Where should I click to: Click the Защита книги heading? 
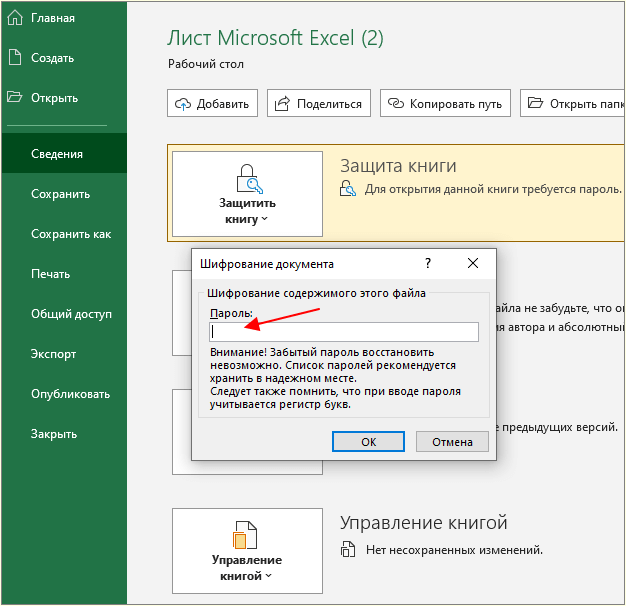pos(398,166)
